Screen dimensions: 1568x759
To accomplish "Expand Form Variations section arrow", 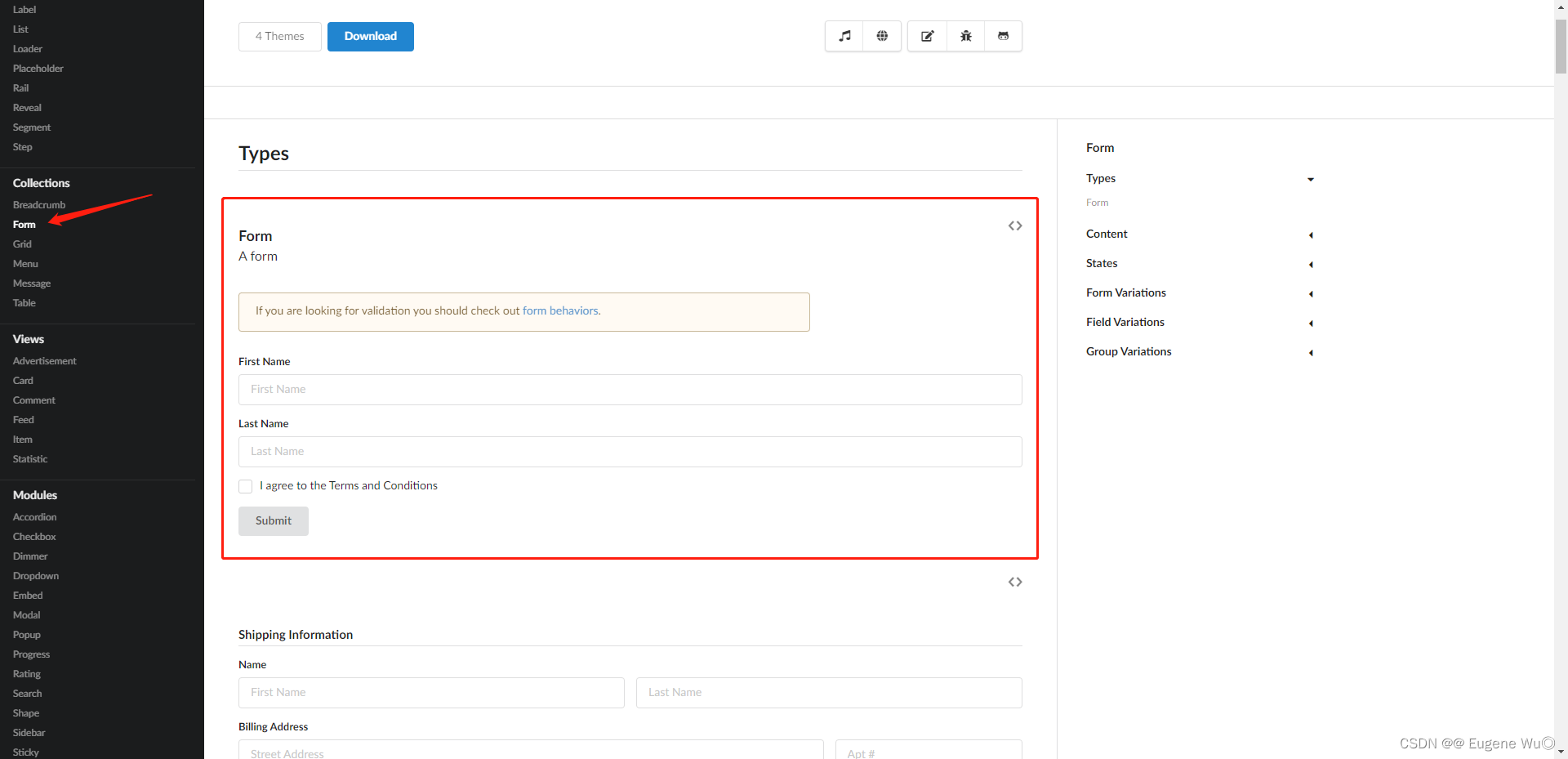I will point(1311,294).
